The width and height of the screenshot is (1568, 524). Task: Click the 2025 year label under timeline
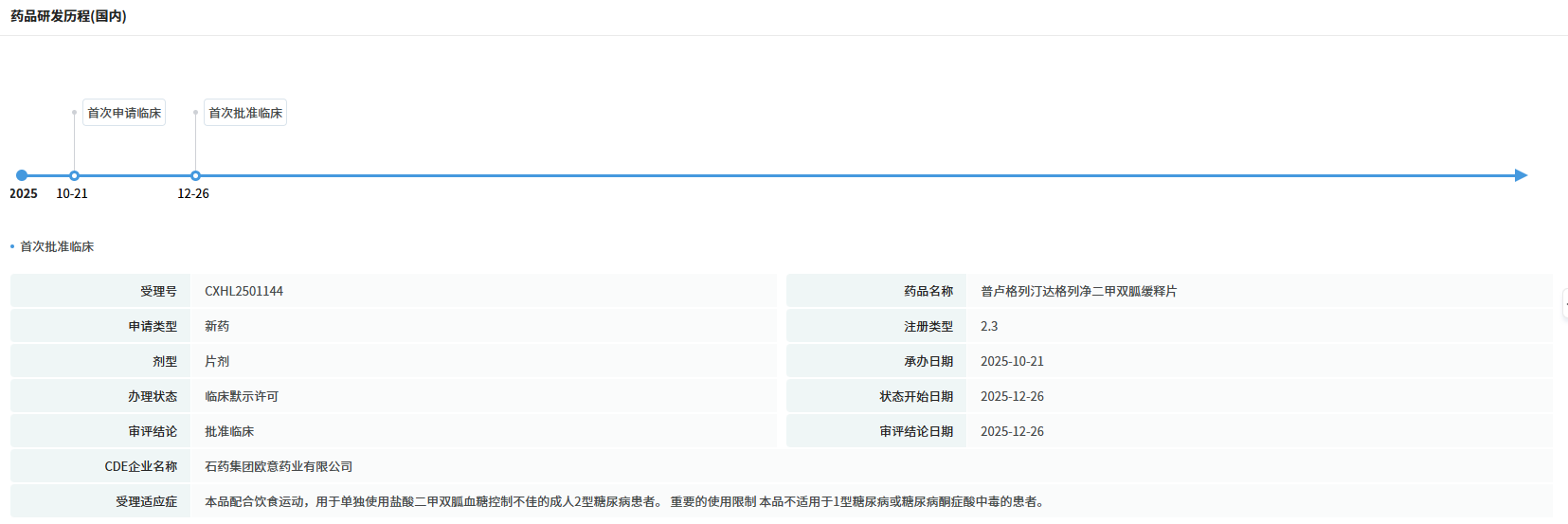coord(24,193)
